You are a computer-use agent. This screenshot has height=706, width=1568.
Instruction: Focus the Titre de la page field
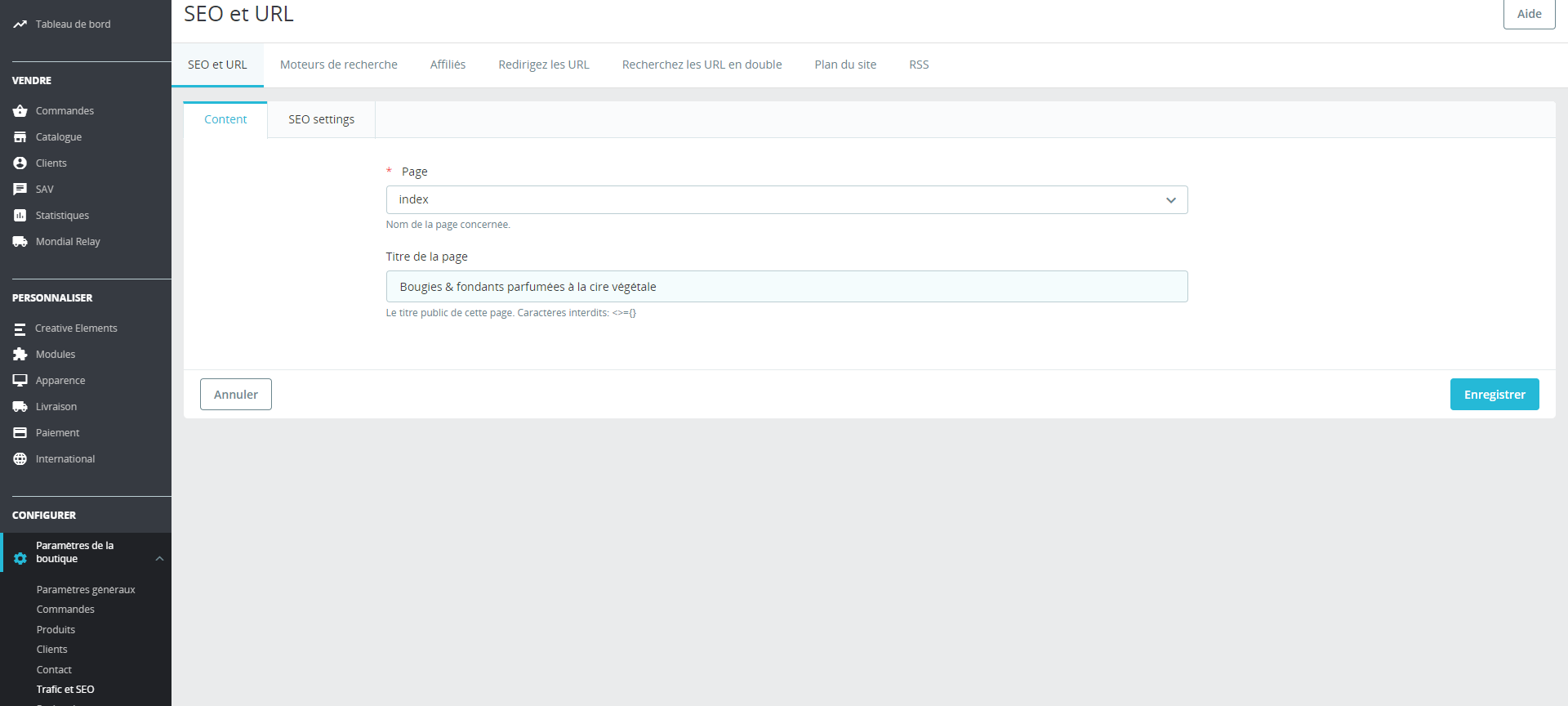786,287
